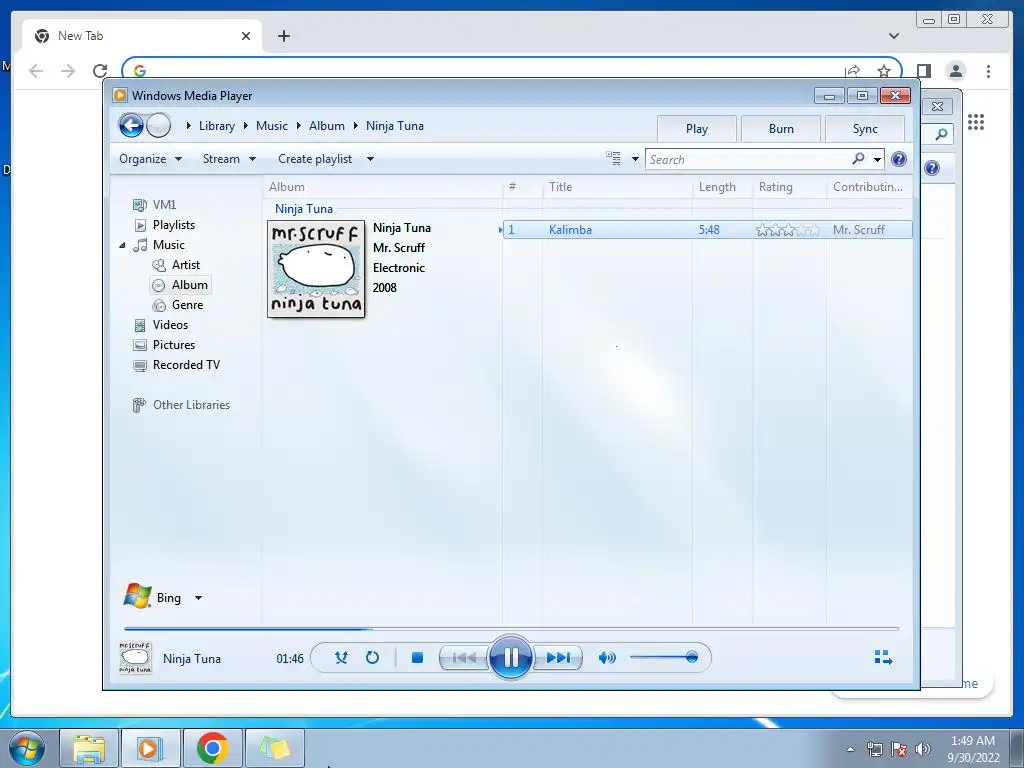Open Recorded TV in navigation pane
This screenshot has width=1024, height=768.
[x=176, y=364]
